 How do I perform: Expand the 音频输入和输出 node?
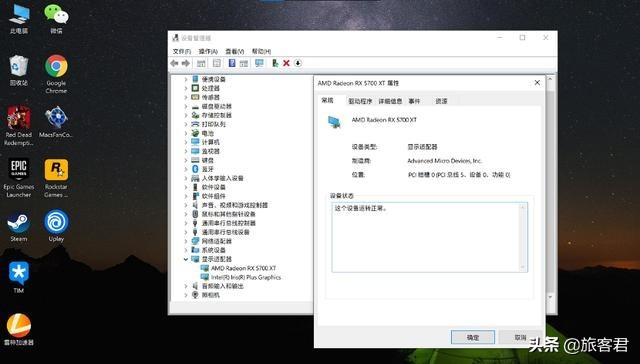(186, 286)
